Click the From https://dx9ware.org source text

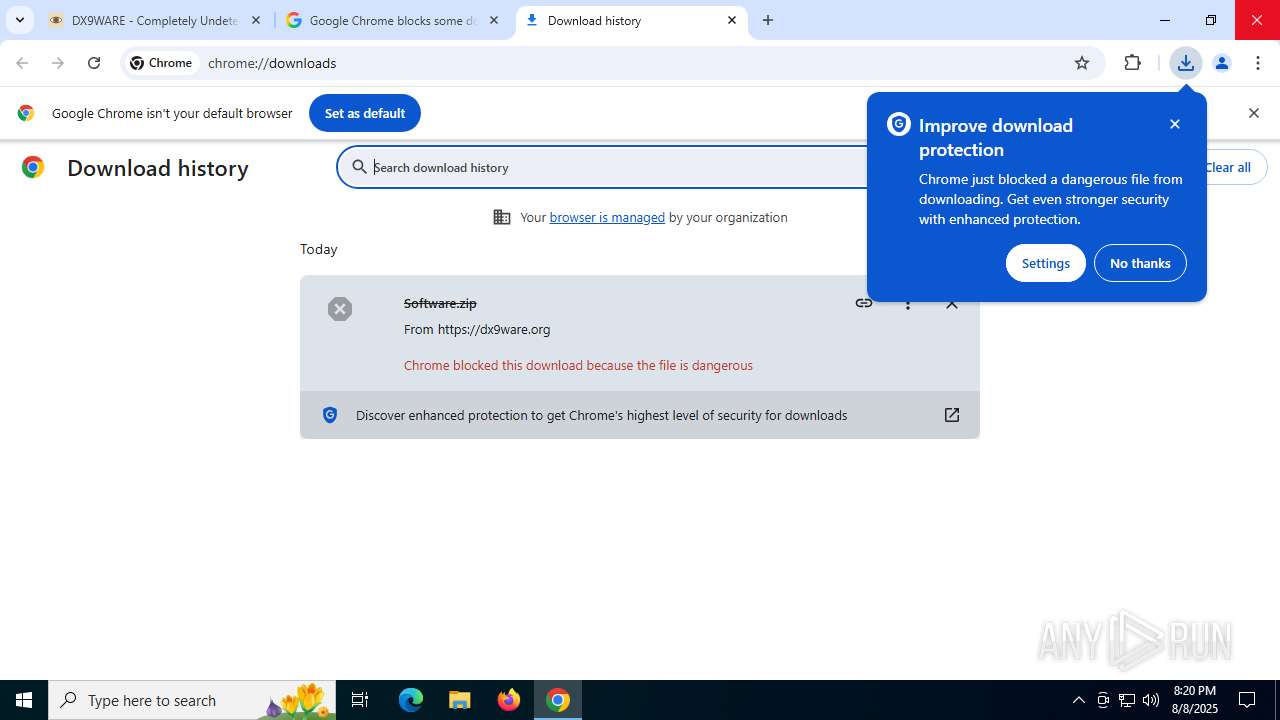coord(477,329)
